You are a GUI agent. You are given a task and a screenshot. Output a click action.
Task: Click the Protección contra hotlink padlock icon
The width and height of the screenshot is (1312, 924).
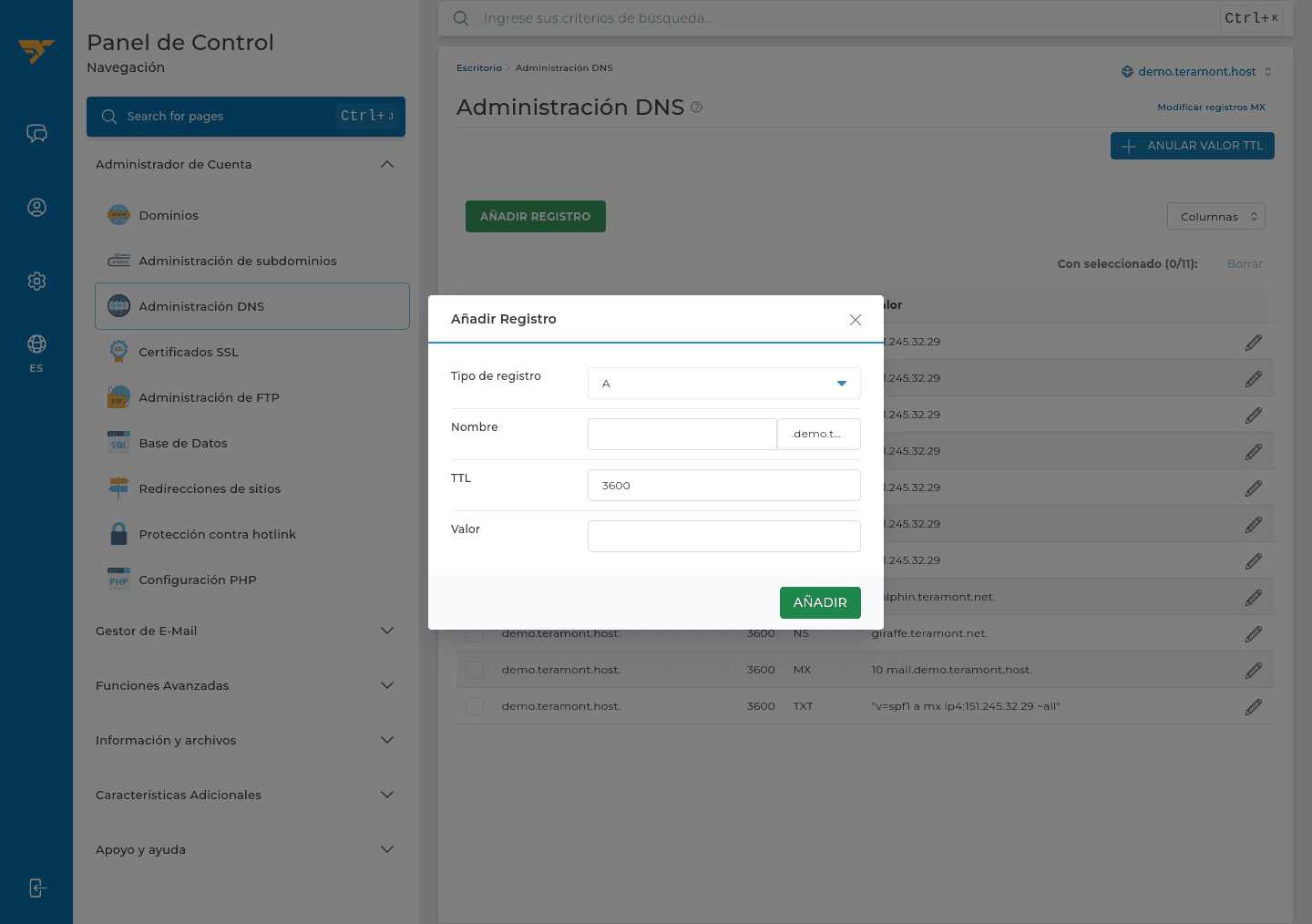(118, 534)
